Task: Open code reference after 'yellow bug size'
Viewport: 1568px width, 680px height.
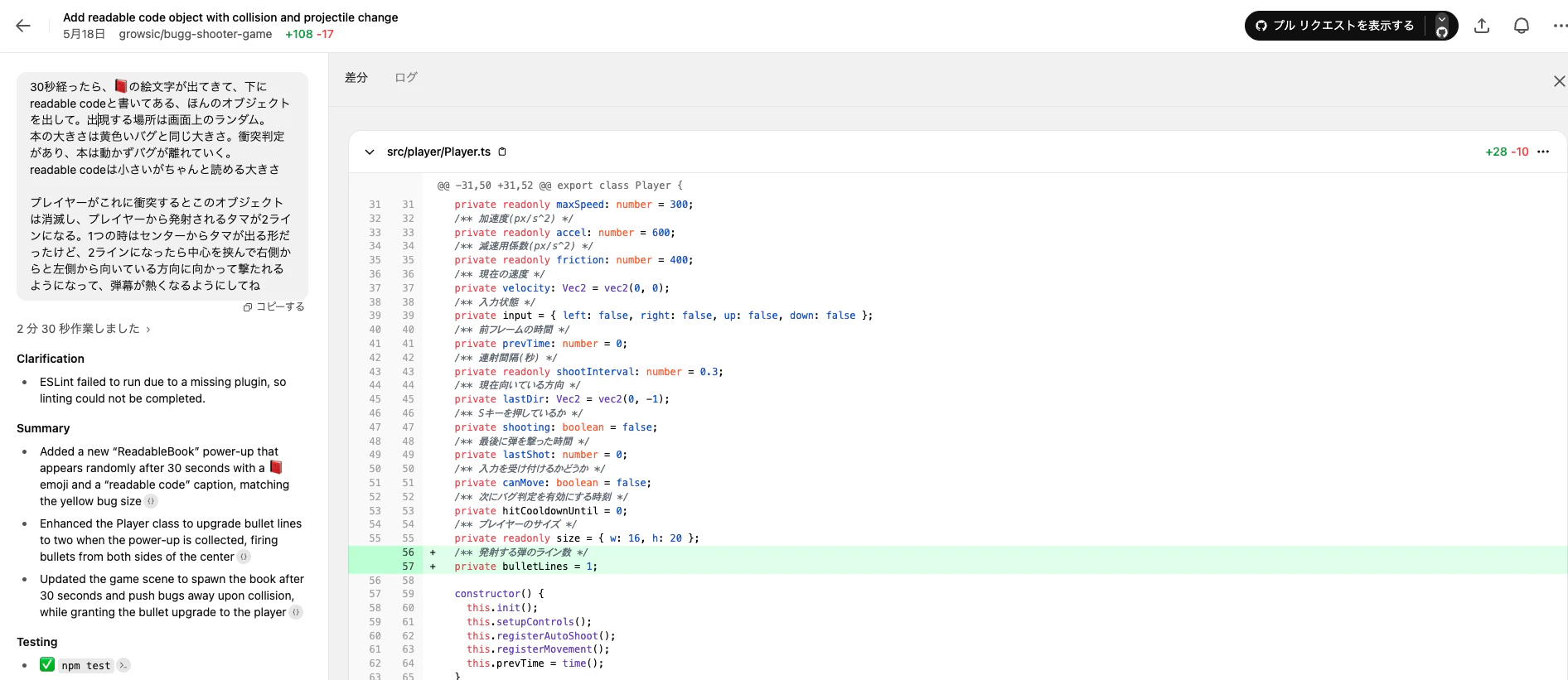Action: (x=151, y=501)
